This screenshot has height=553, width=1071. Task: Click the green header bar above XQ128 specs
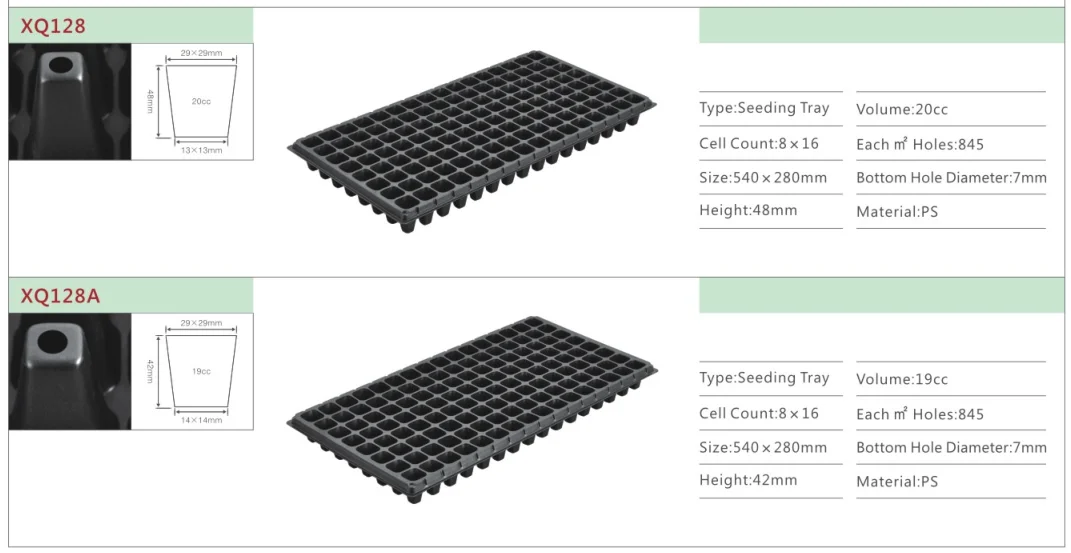882,26
